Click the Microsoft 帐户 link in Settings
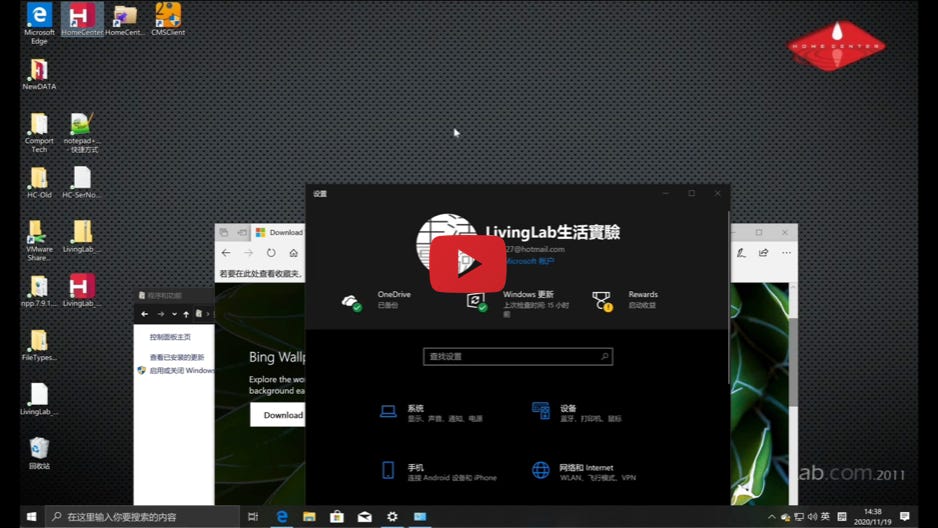Screen dimensions: 938x528 point(529,261)
